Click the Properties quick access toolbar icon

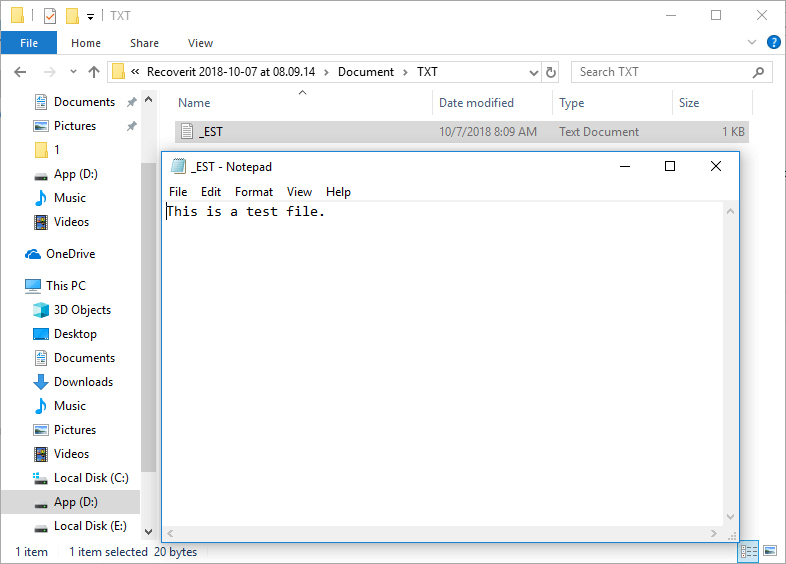point(50,16)
